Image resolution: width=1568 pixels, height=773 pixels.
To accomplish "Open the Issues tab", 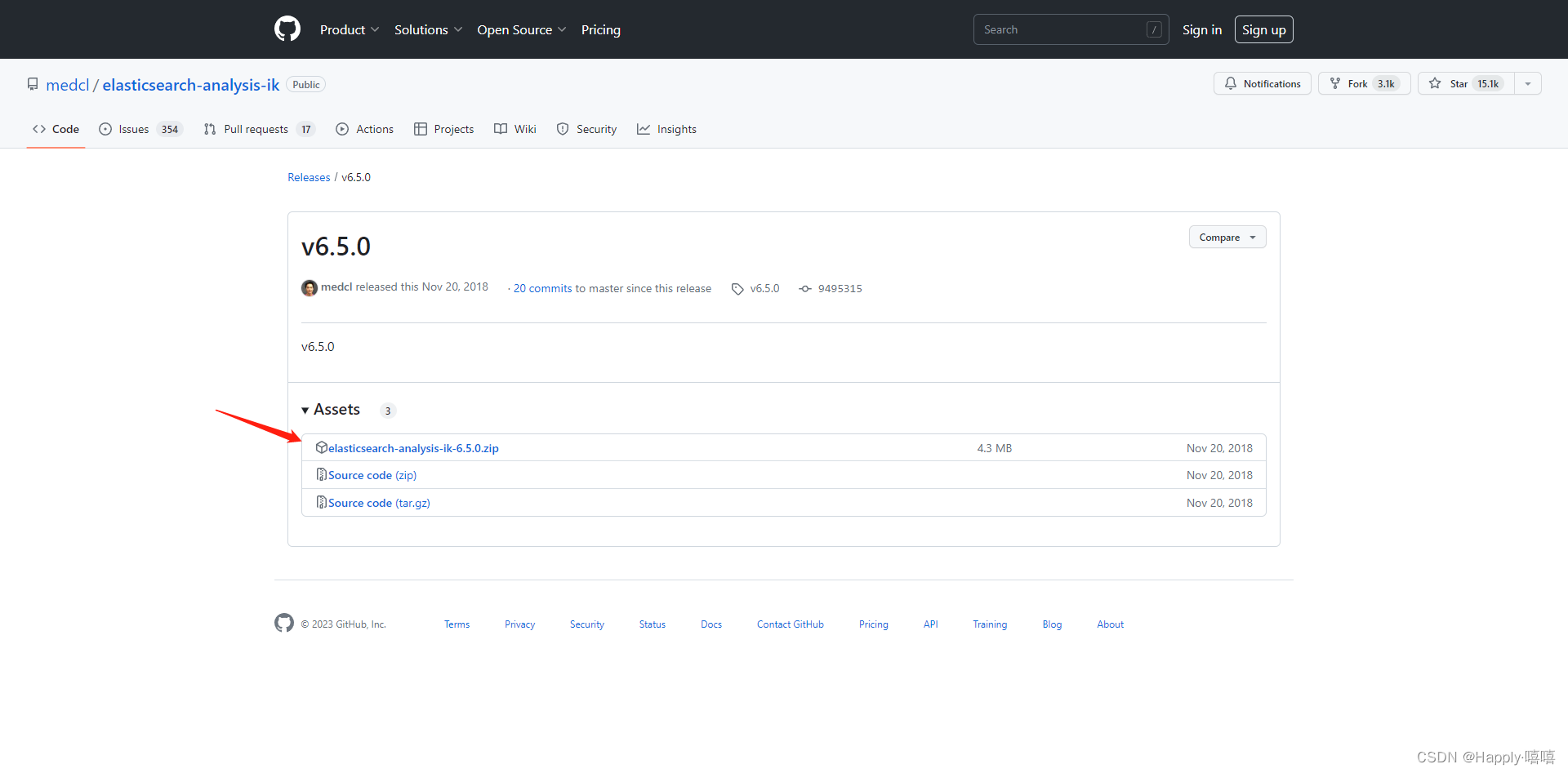I will [x=140, y=129].
